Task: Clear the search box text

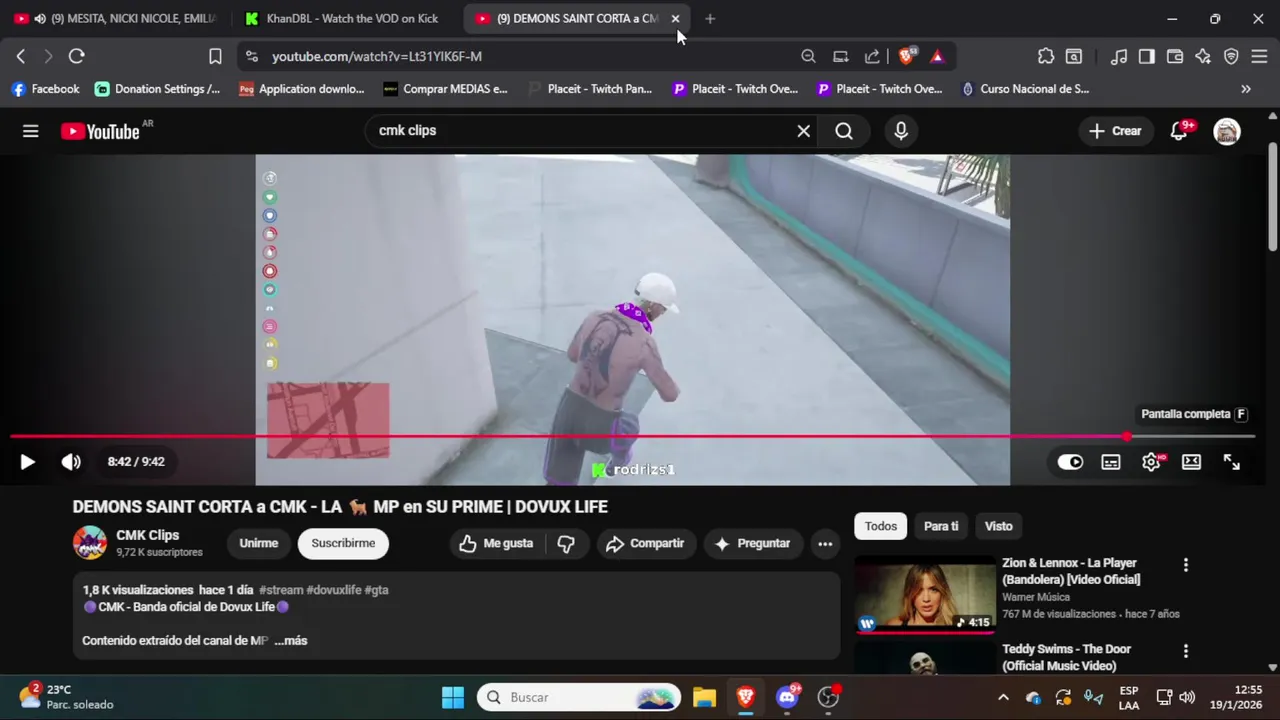Action: click(803, 131)
